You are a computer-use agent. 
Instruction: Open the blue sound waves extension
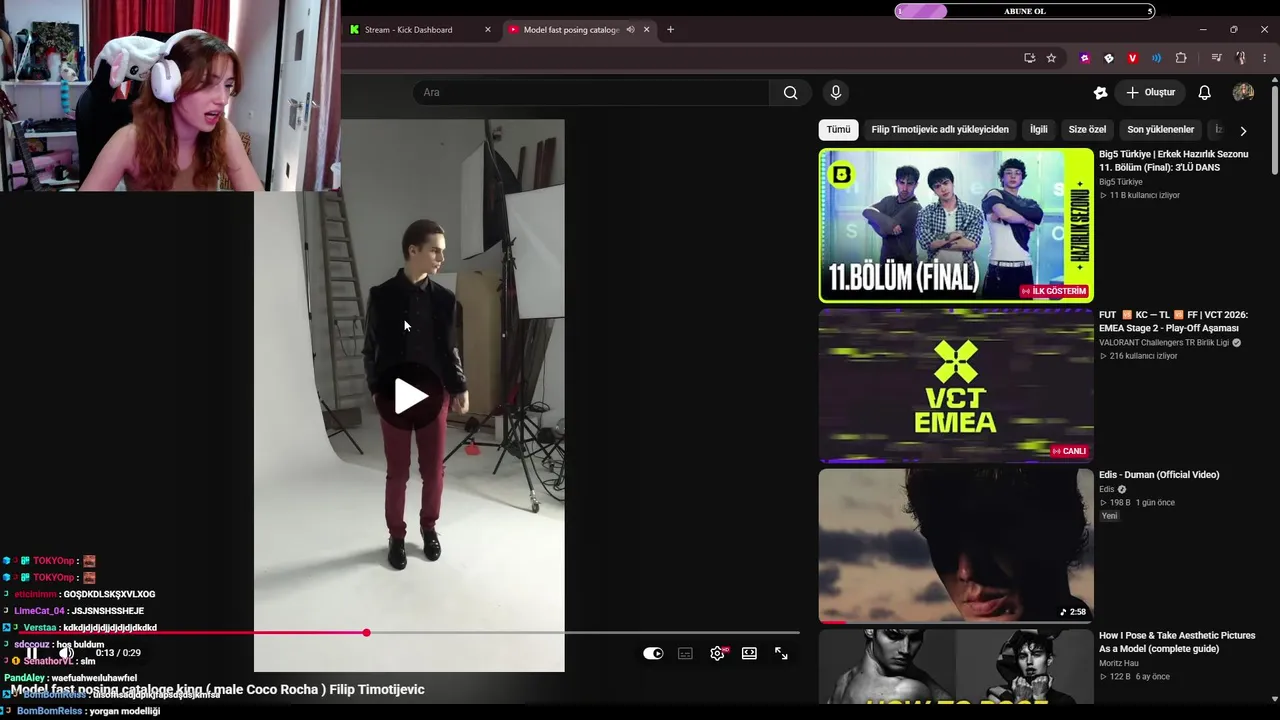coord(1156,58)
